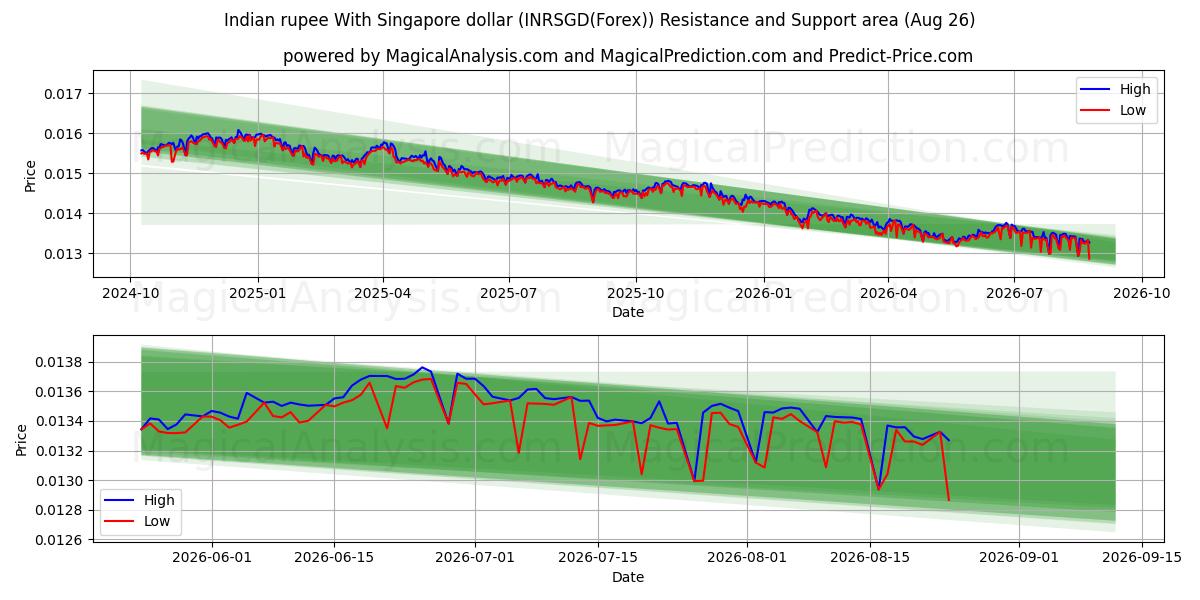
Task: Click the bottom chart date tick 2026-08-15
Action: (x=870, y=558)
